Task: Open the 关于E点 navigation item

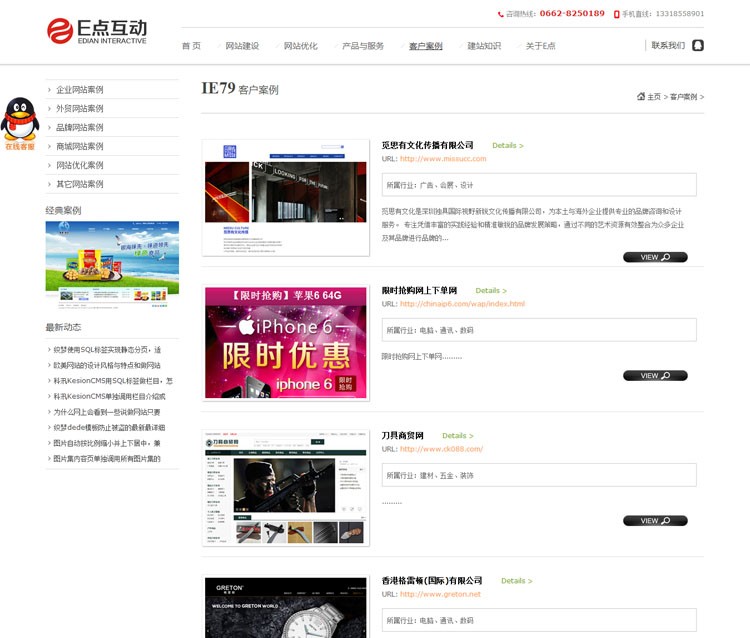Action: pyautogui.click(x=540, y=46)
